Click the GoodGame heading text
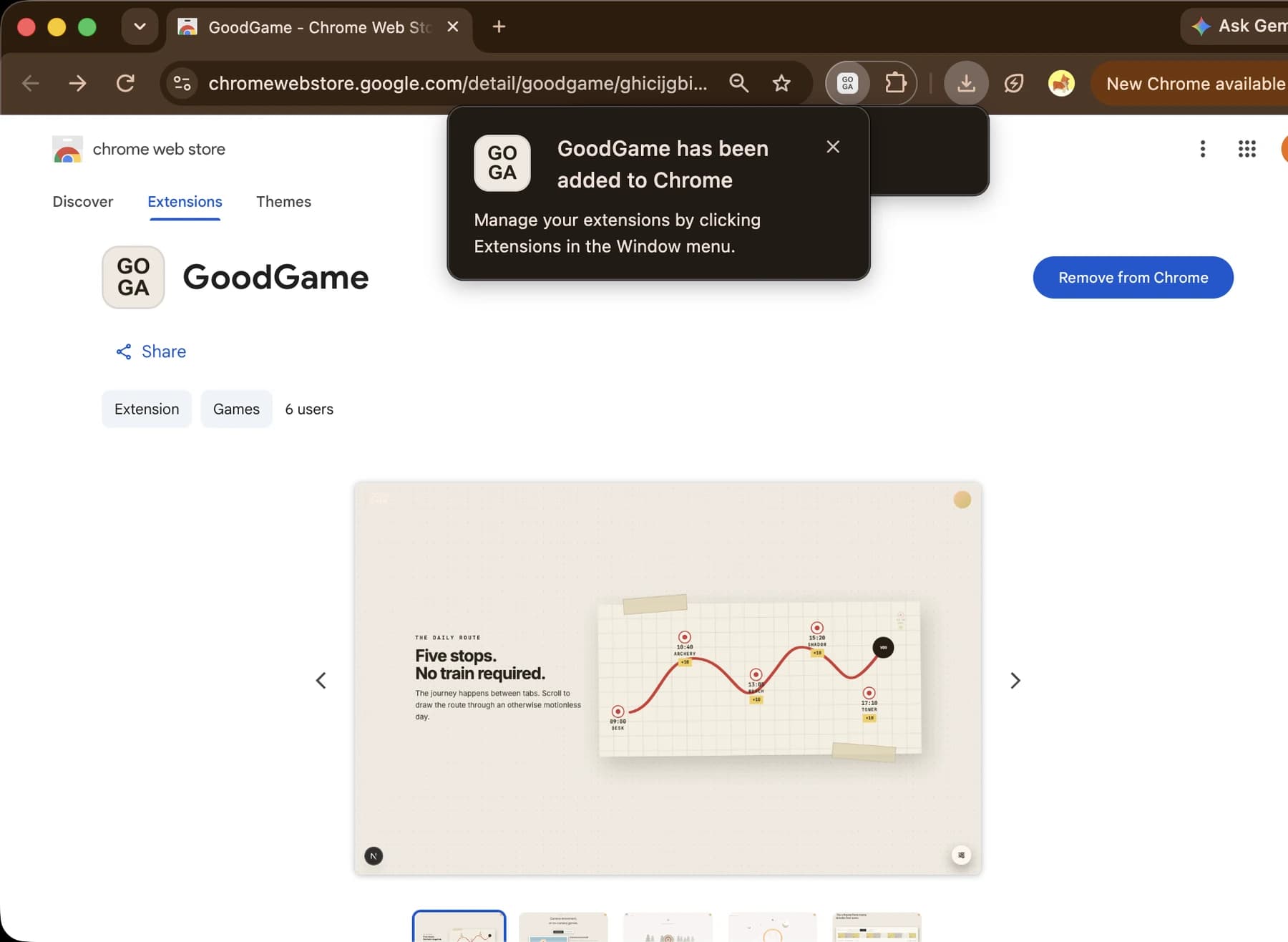The height and width of the screenshot is (942, 1288). [275, 278]
